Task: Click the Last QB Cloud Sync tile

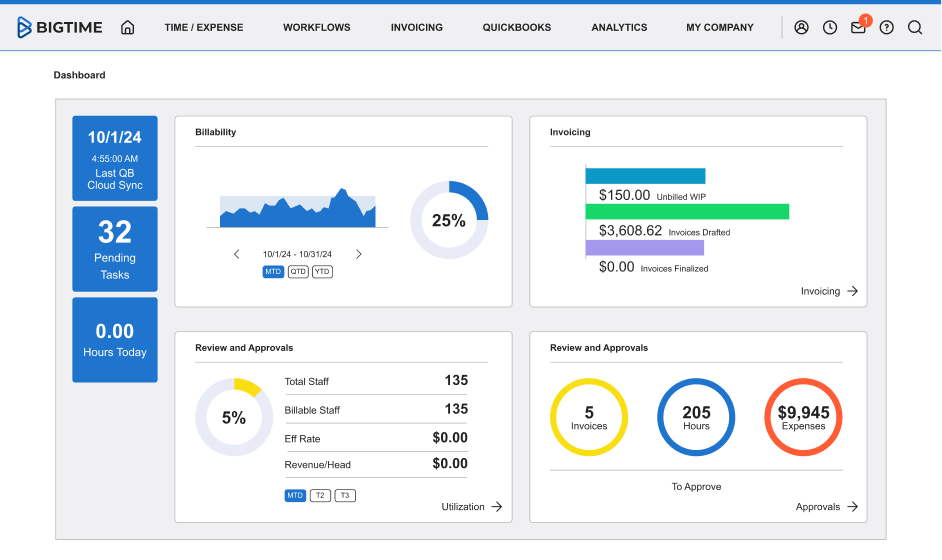Action: pyautogui.click(x=115, y=158)
